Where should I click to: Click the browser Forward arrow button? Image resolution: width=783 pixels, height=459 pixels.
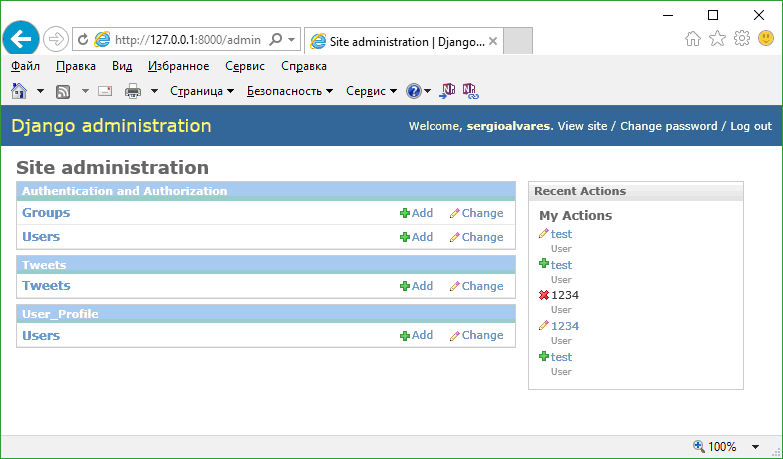(x=55, y=39)
